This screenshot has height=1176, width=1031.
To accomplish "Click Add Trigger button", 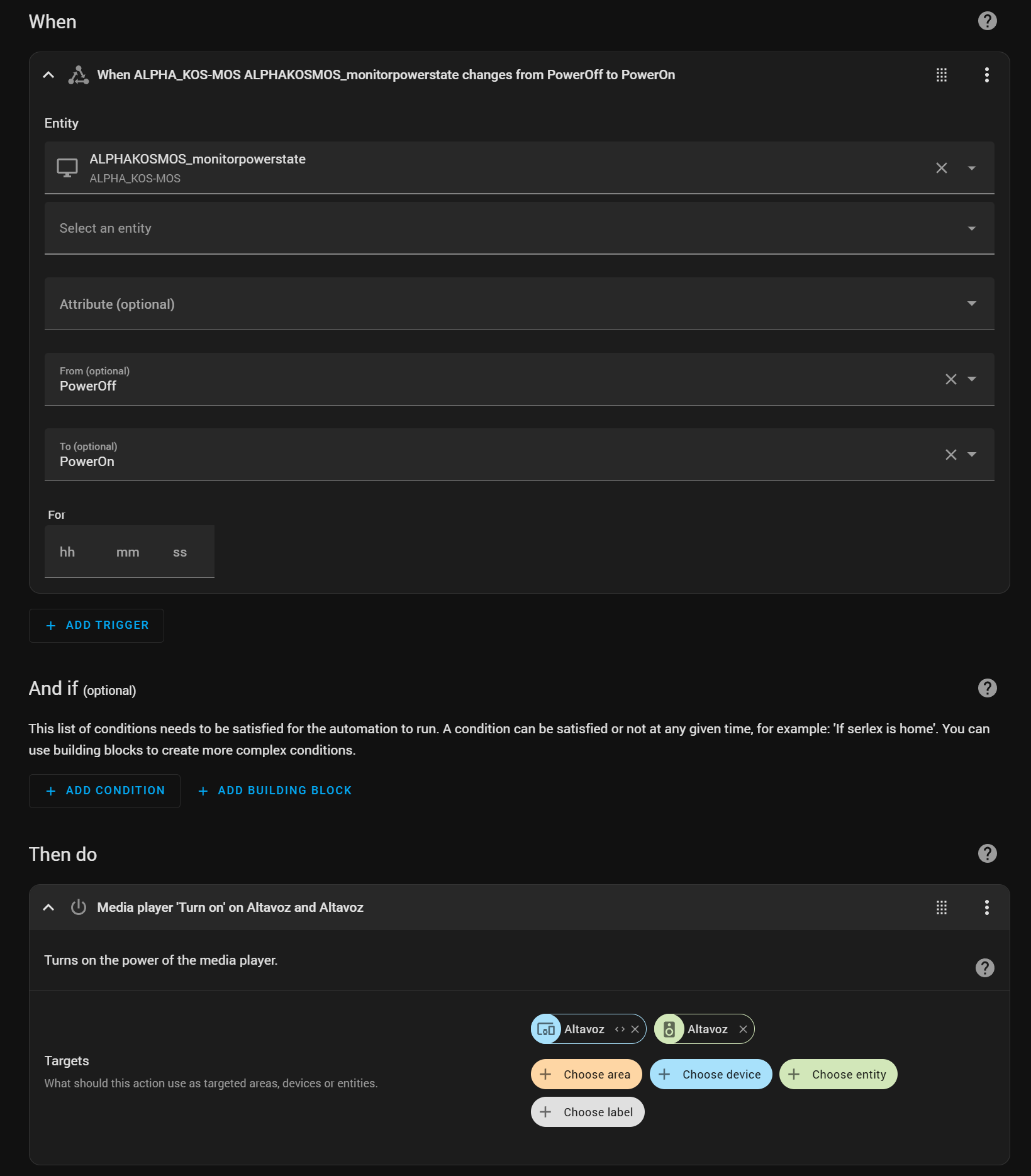I will pos(96,625).
